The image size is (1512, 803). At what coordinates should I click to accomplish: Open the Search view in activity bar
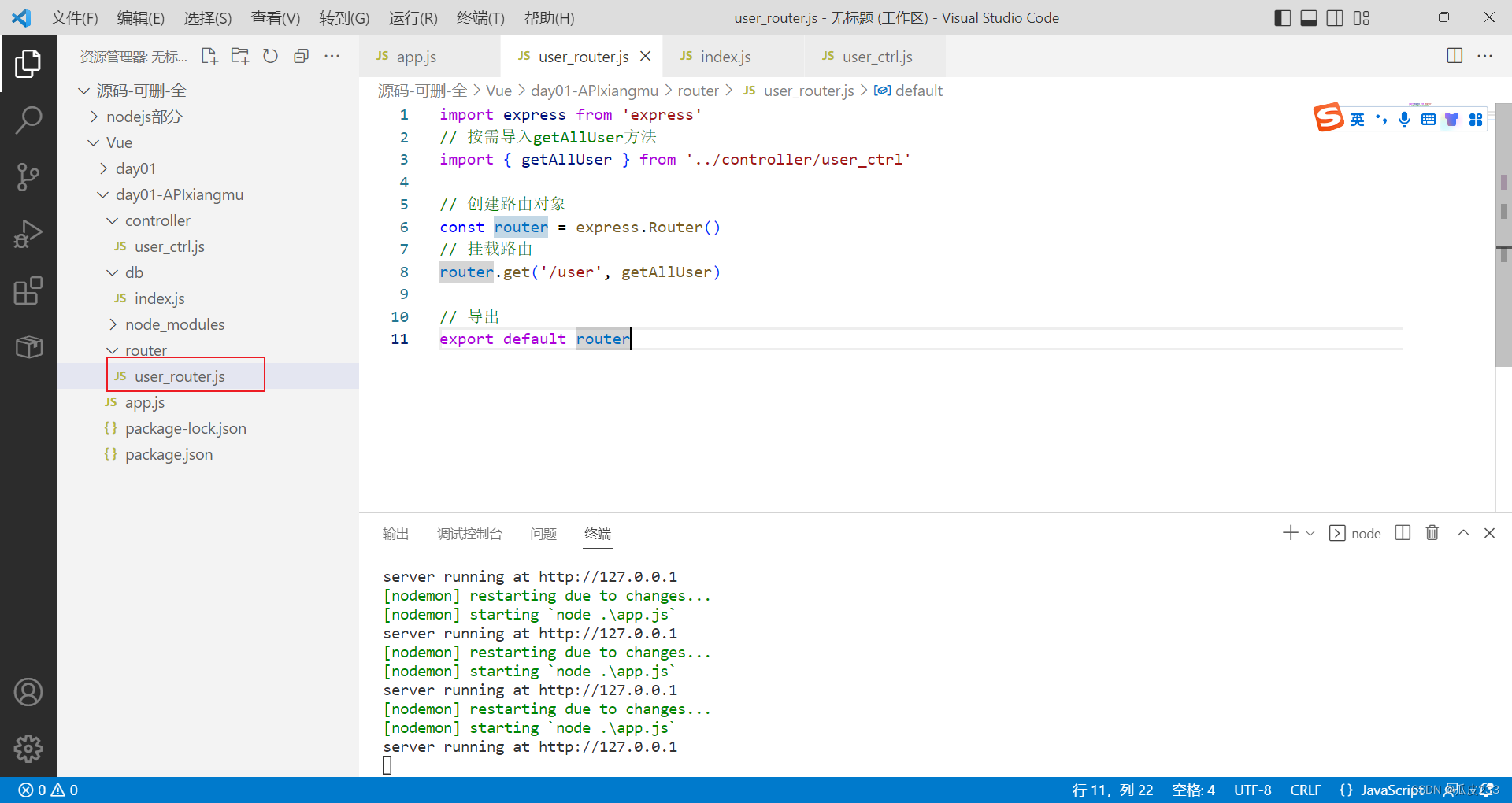pyautogui.click(x=28, y=120)
